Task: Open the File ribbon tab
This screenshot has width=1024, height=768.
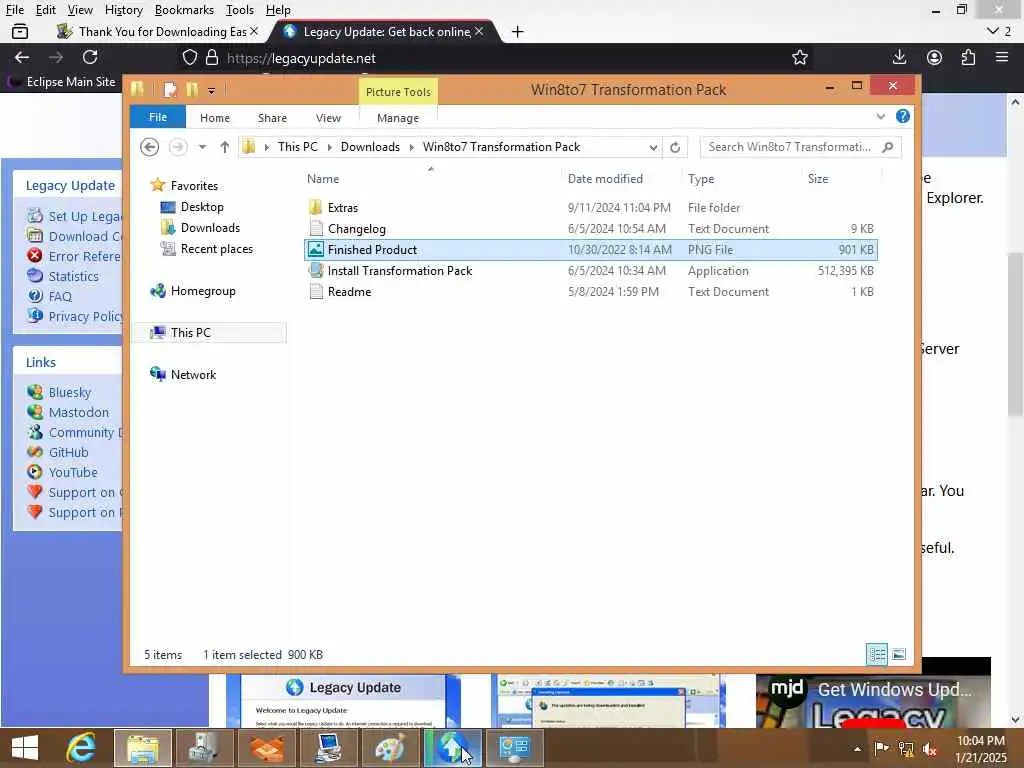Action: pyautogui.click(x=157, y=117)
